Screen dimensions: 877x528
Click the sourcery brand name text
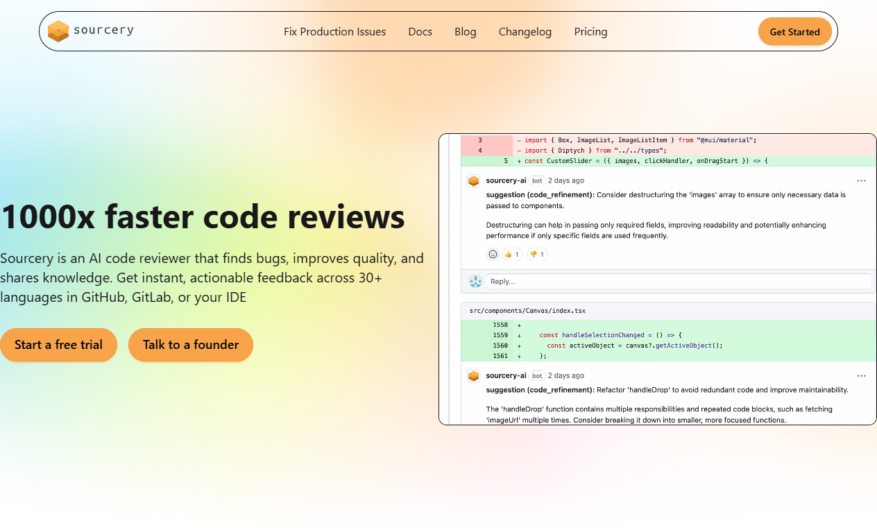tap(104, 30)
